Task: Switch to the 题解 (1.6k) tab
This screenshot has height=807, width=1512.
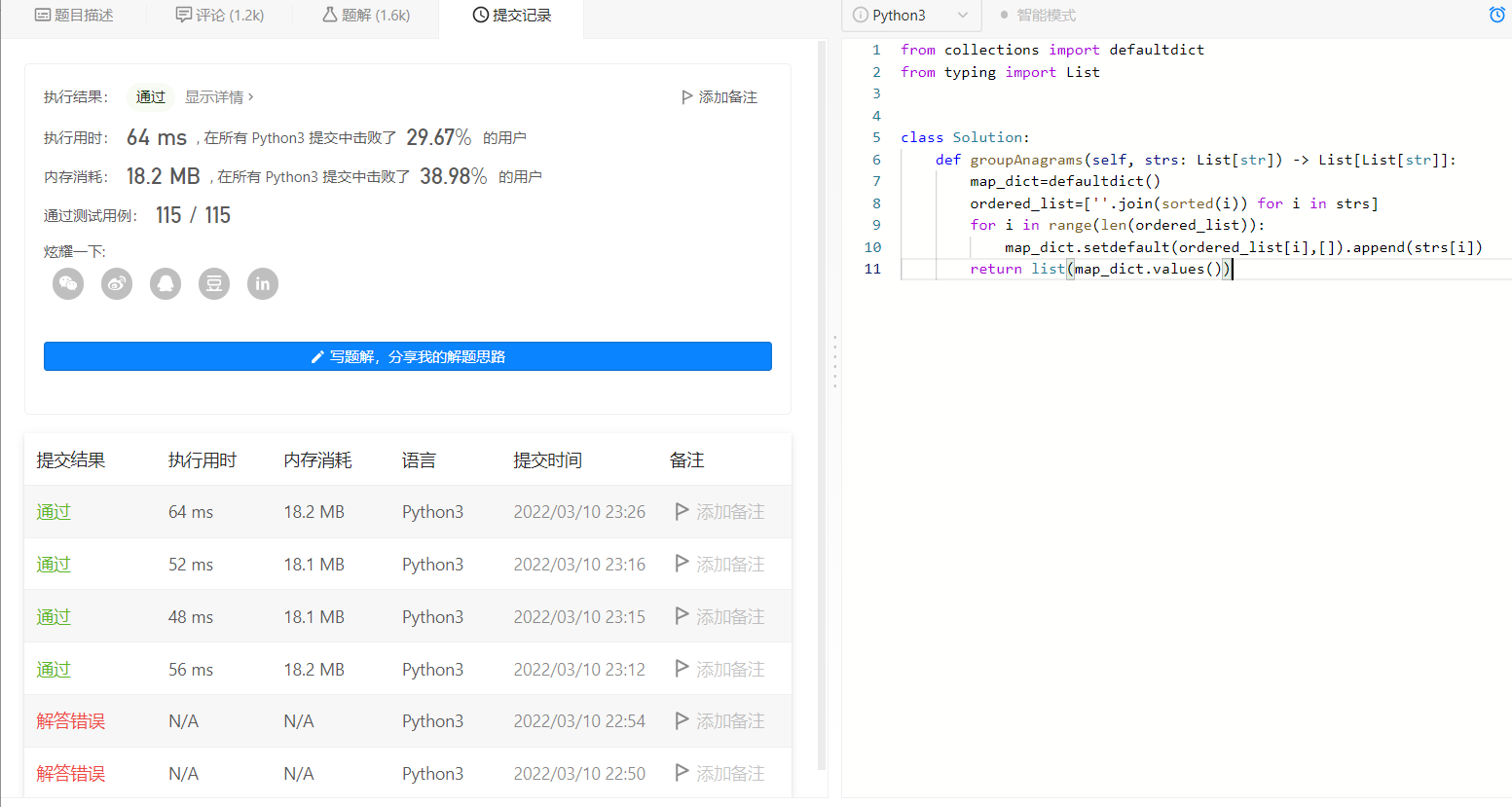Action: pos(366,15)
